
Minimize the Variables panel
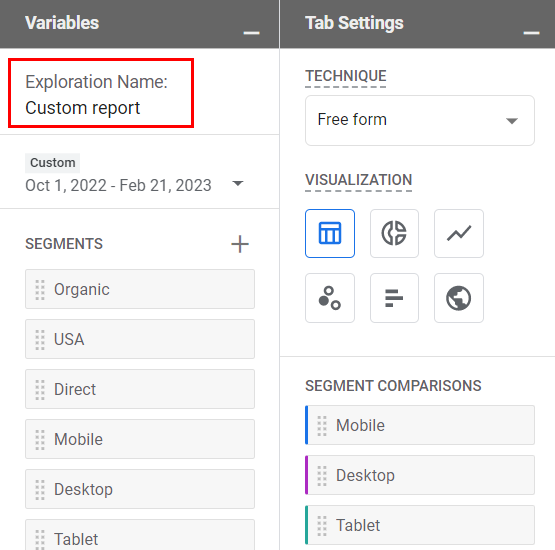pyautogui.click(x=251, y=33)
